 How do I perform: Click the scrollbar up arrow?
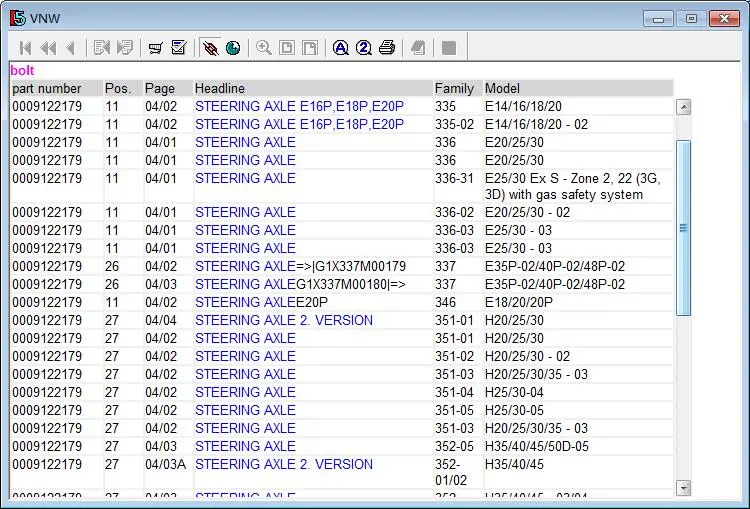click(684, 107)
